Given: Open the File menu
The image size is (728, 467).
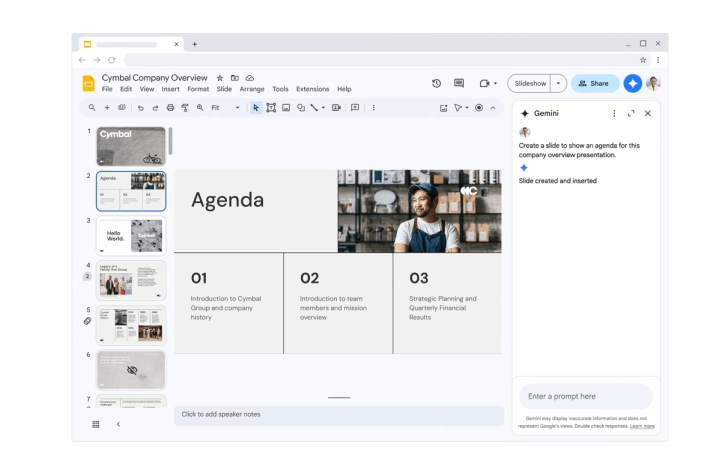Looking at the screenshot, I should pos(107,89).
